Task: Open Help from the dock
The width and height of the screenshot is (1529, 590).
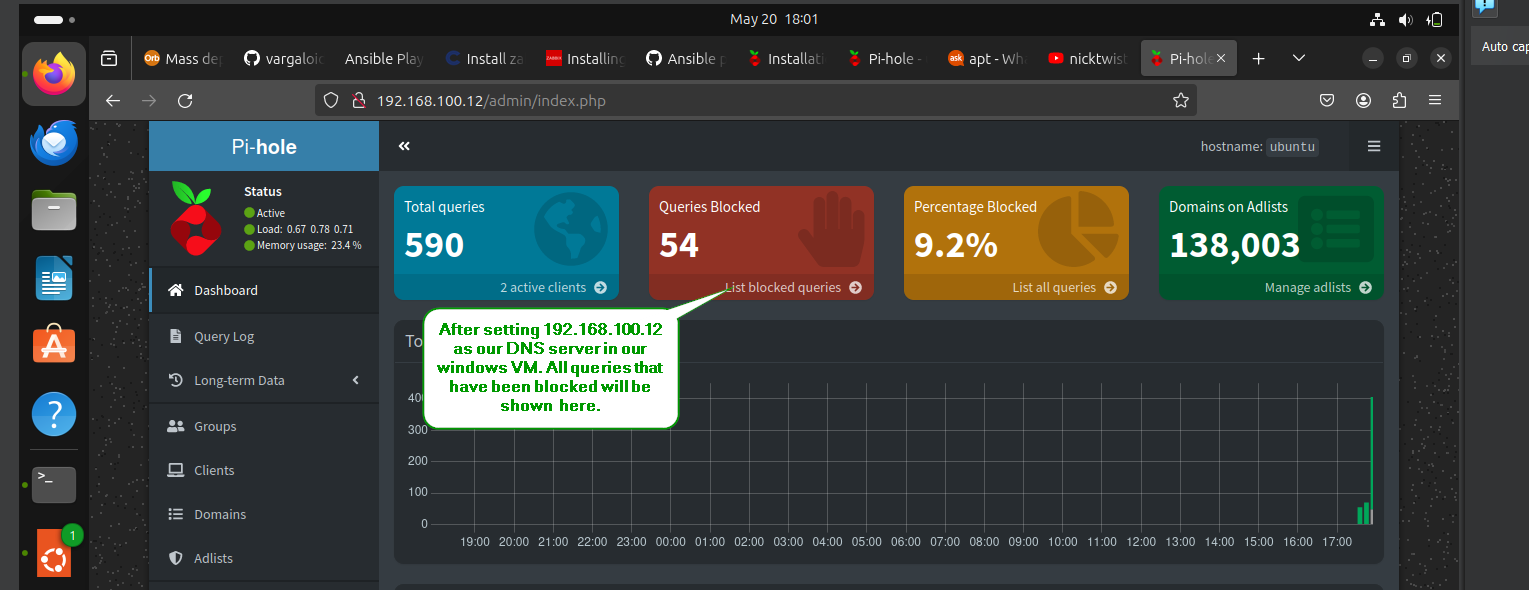Action: pos(54,413)
